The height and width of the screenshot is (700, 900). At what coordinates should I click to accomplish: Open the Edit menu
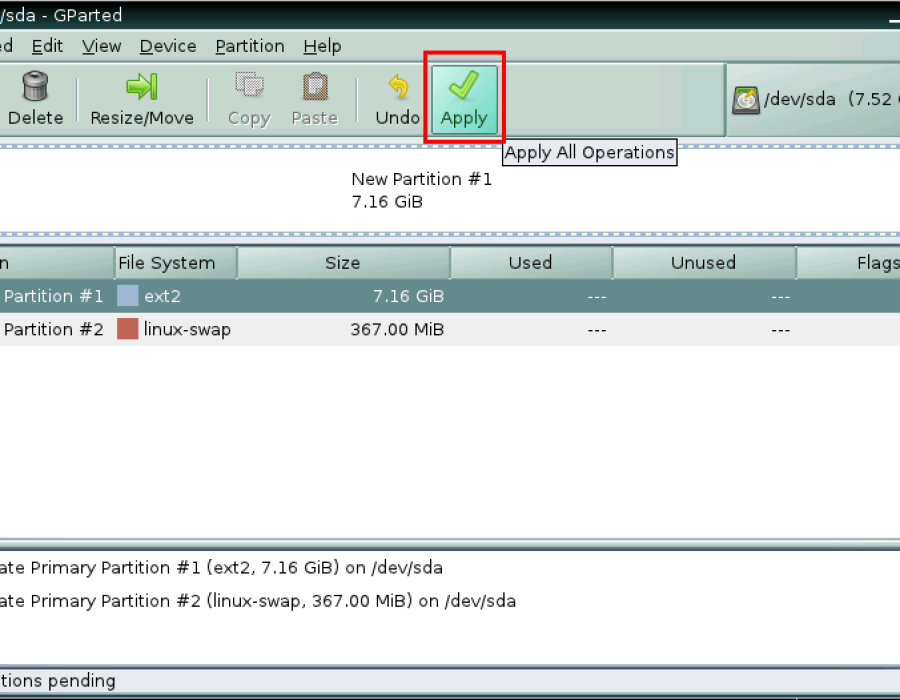[47, 46]
